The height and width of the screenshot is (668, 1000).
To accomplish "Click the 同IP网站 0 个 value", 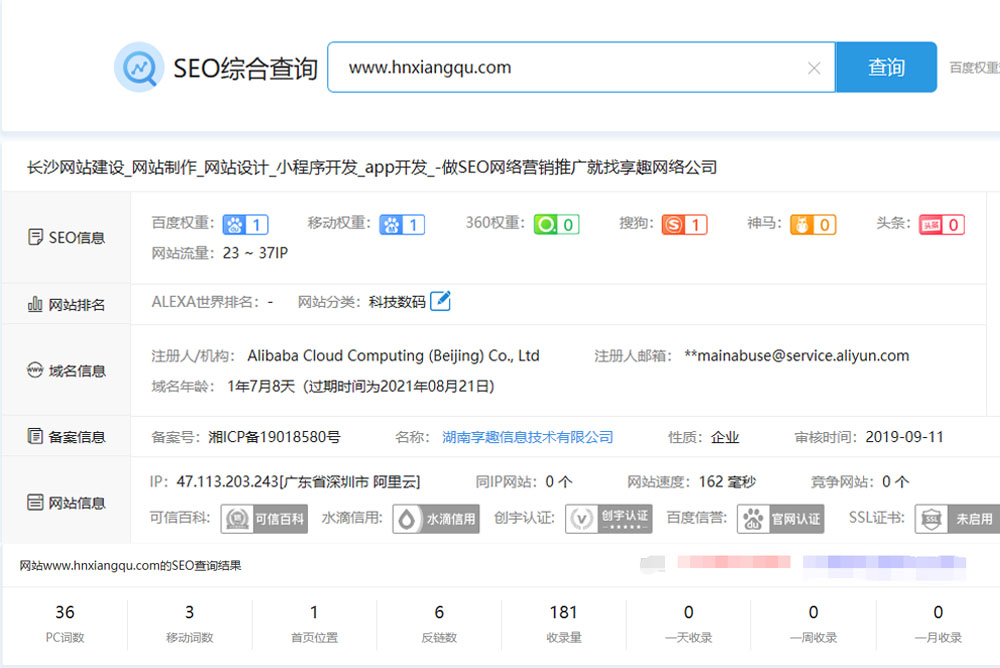I will pyautogui.click(x=559, y=482).
